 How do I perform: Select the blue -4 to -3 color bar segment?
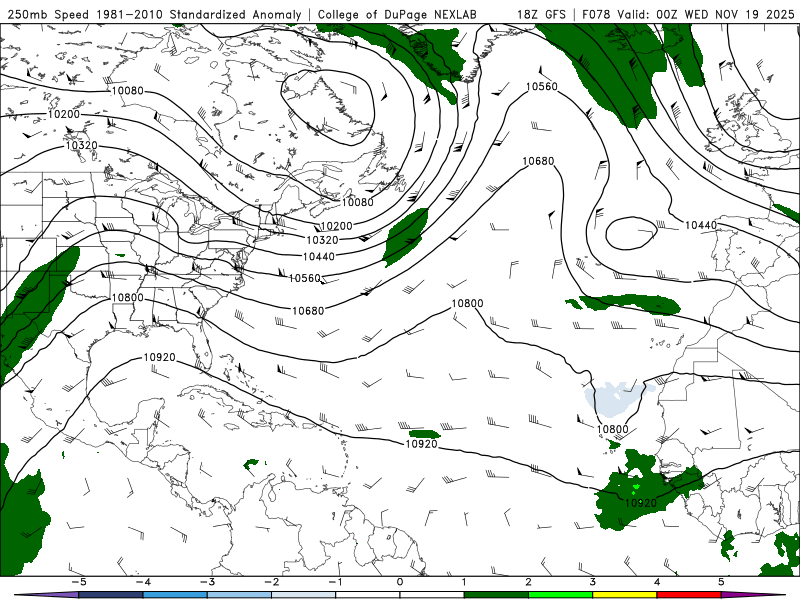tap(175, 595)
